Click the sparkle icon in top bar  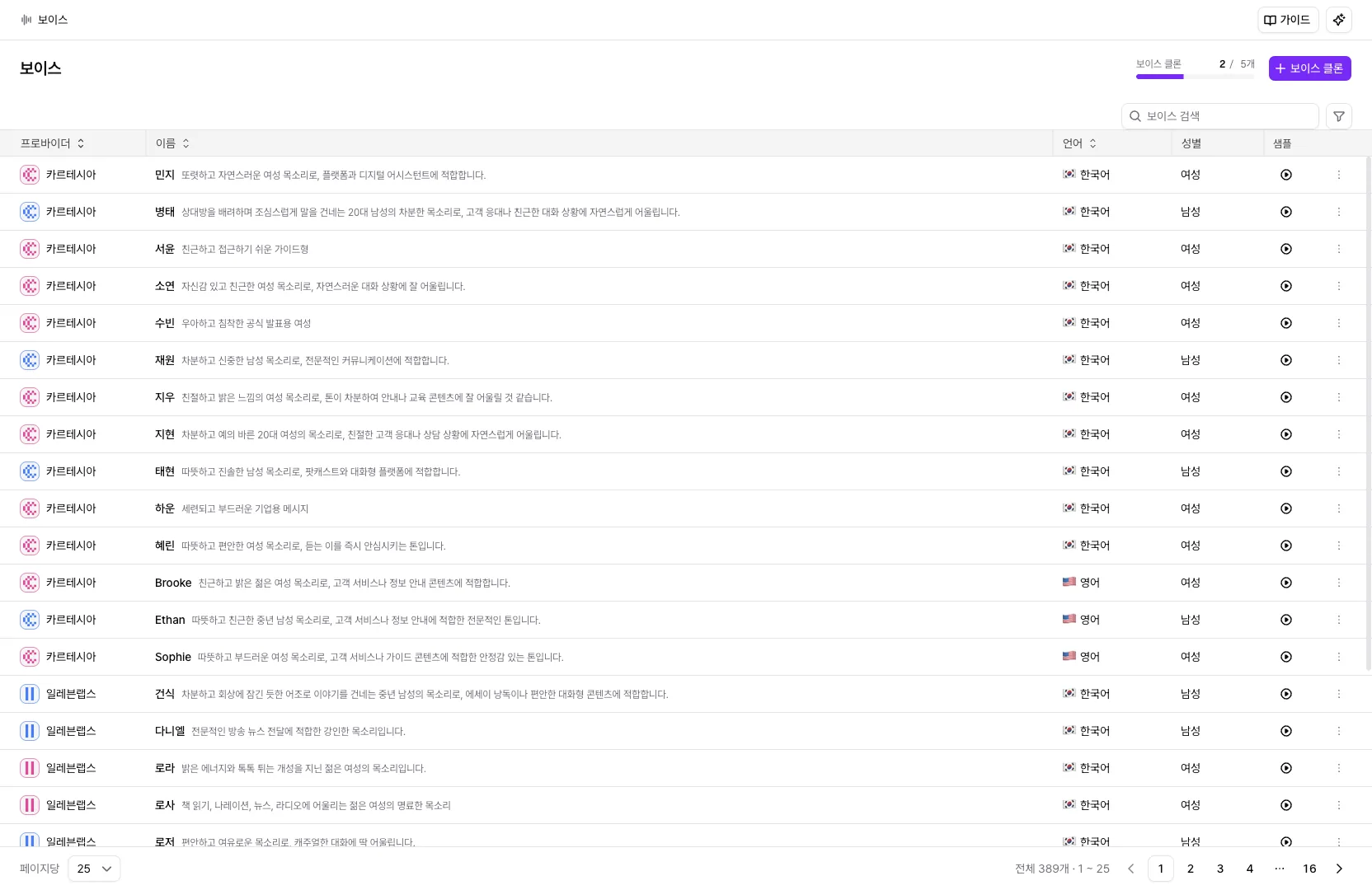(x=1339, y=20)
